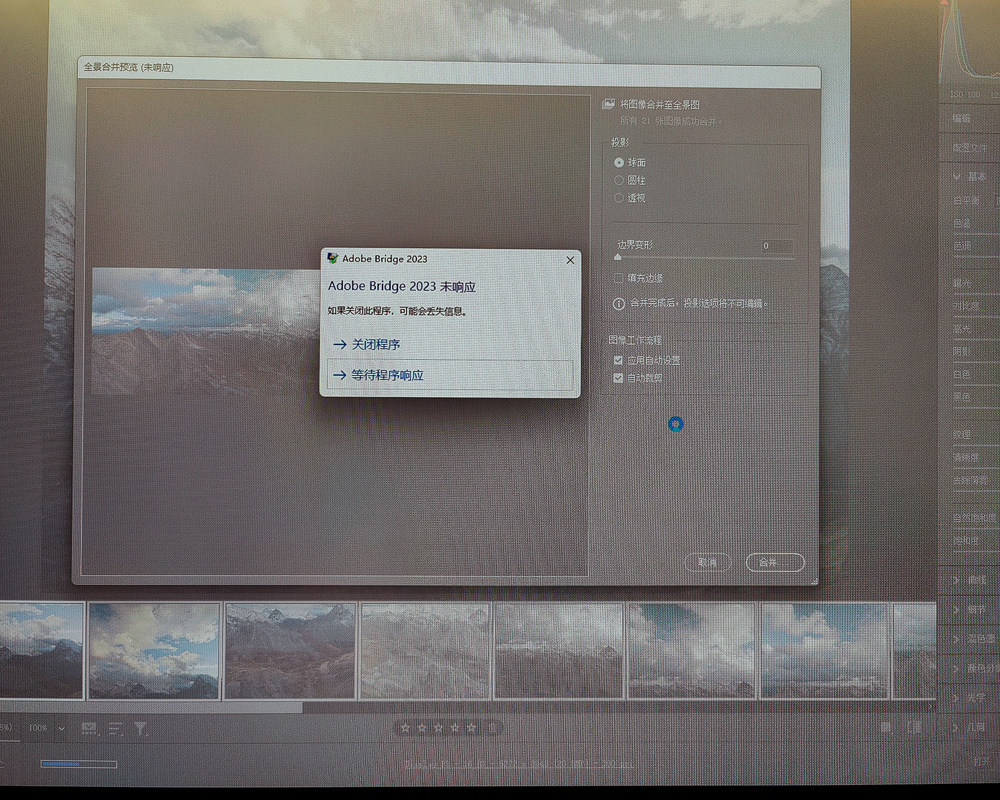Click the 打开 button at bottom right

coord(982,762)
